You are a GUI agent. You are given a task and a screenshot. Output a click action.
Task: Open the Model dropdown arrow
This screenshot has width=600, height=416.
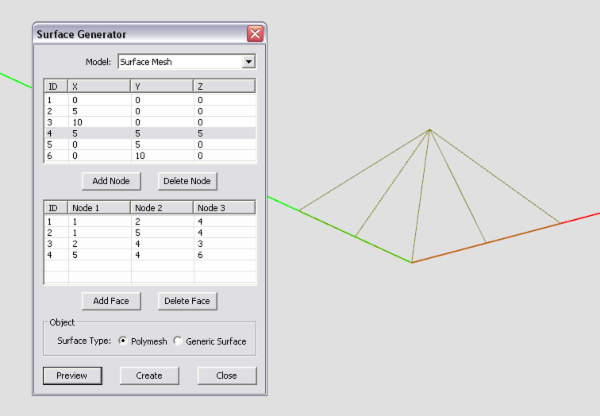[249, 62]
